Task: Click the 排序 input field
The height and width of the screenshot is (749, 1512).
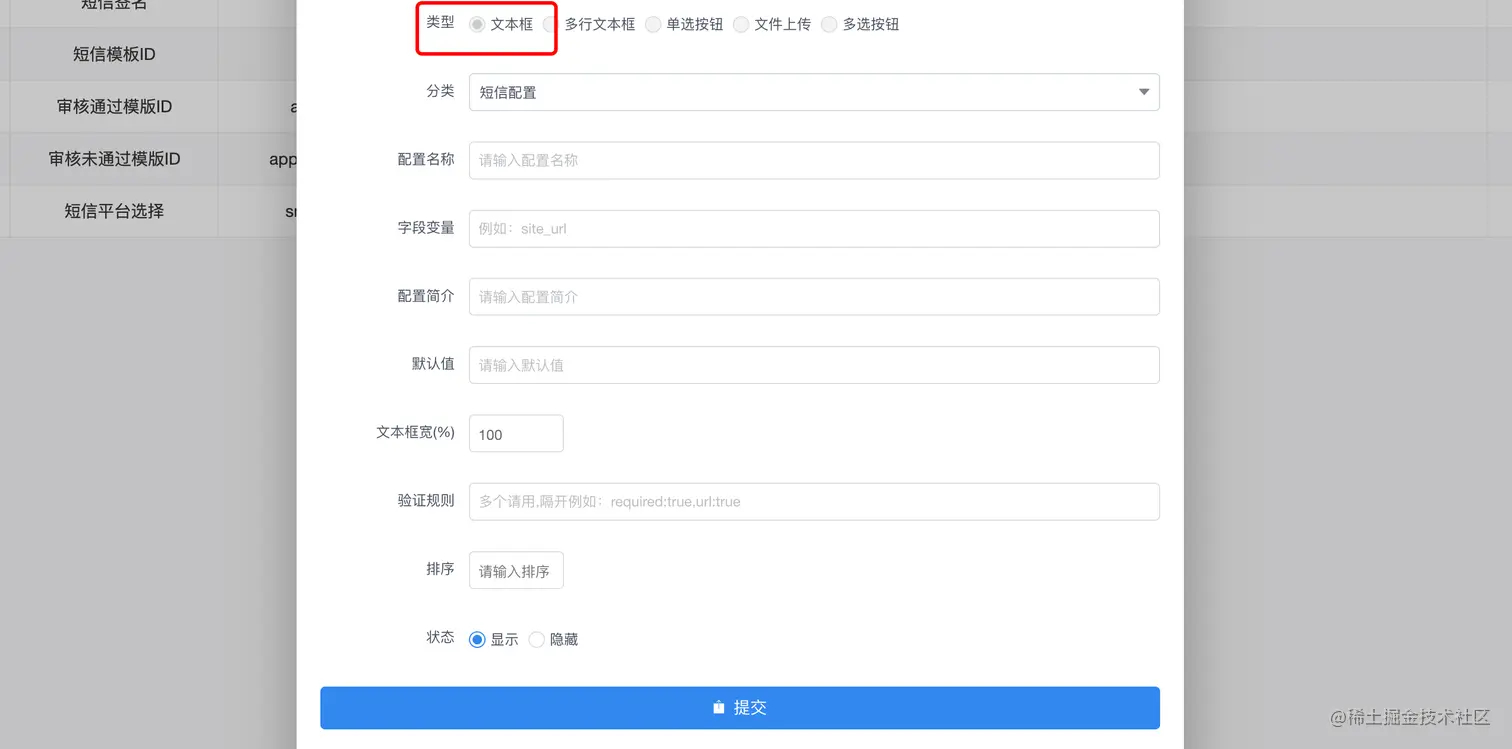Action: (516, 570)
